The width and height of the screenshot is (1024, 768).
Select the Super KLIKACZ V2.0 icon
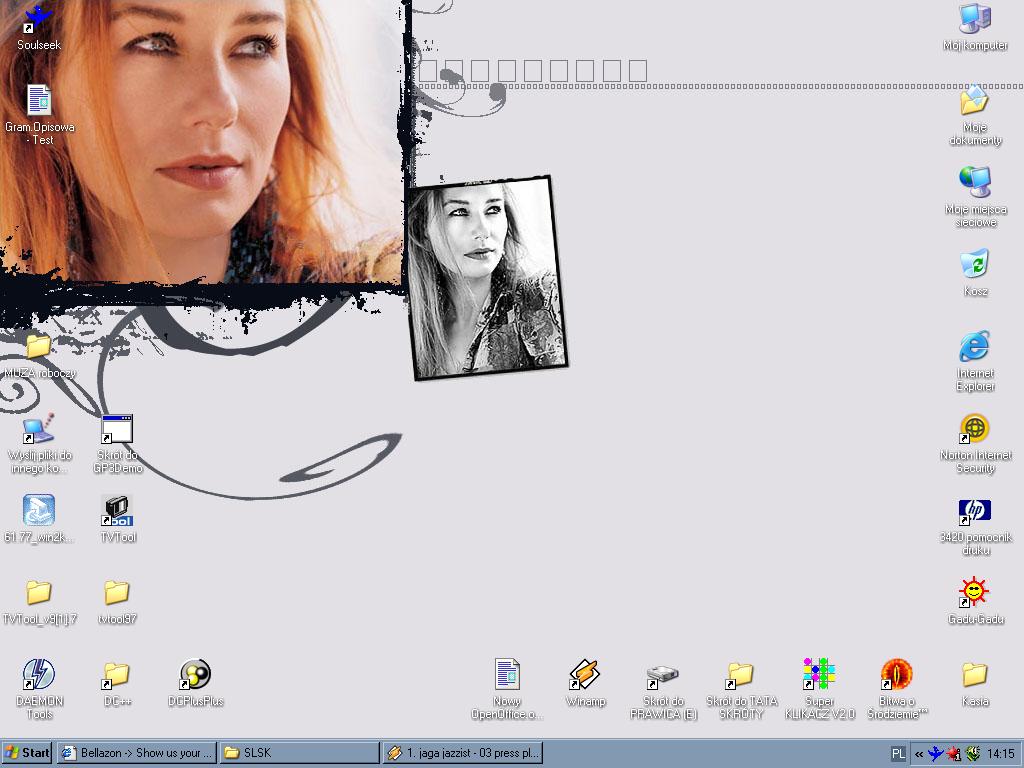coord(819,675)
